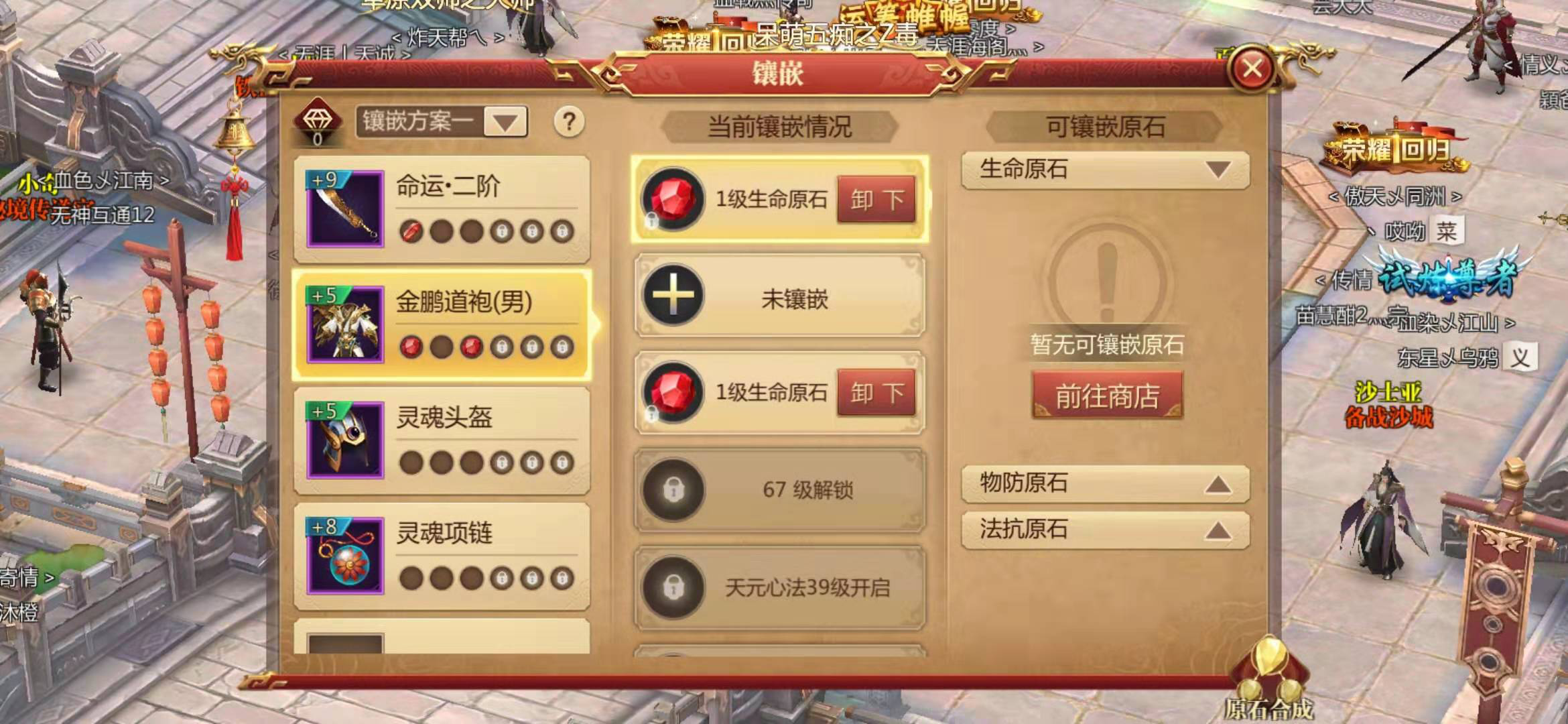The height and width of the screenshot is (724, 1568).
Task: Click third gem socket on 金鹏道袍
Action: [471, 347]
